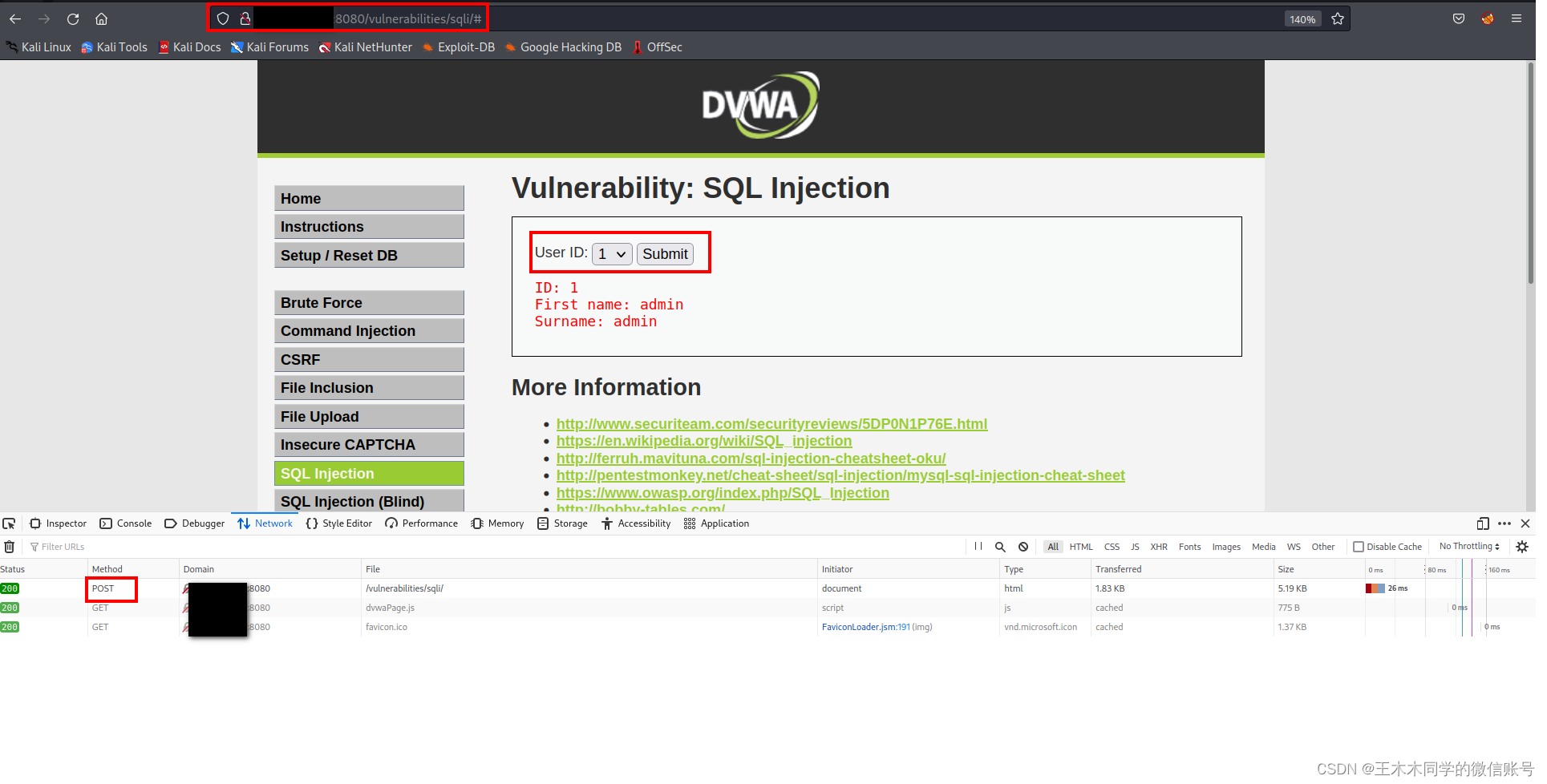Switch to the Memory tab
1547x784 pixels.
(498, 523)
